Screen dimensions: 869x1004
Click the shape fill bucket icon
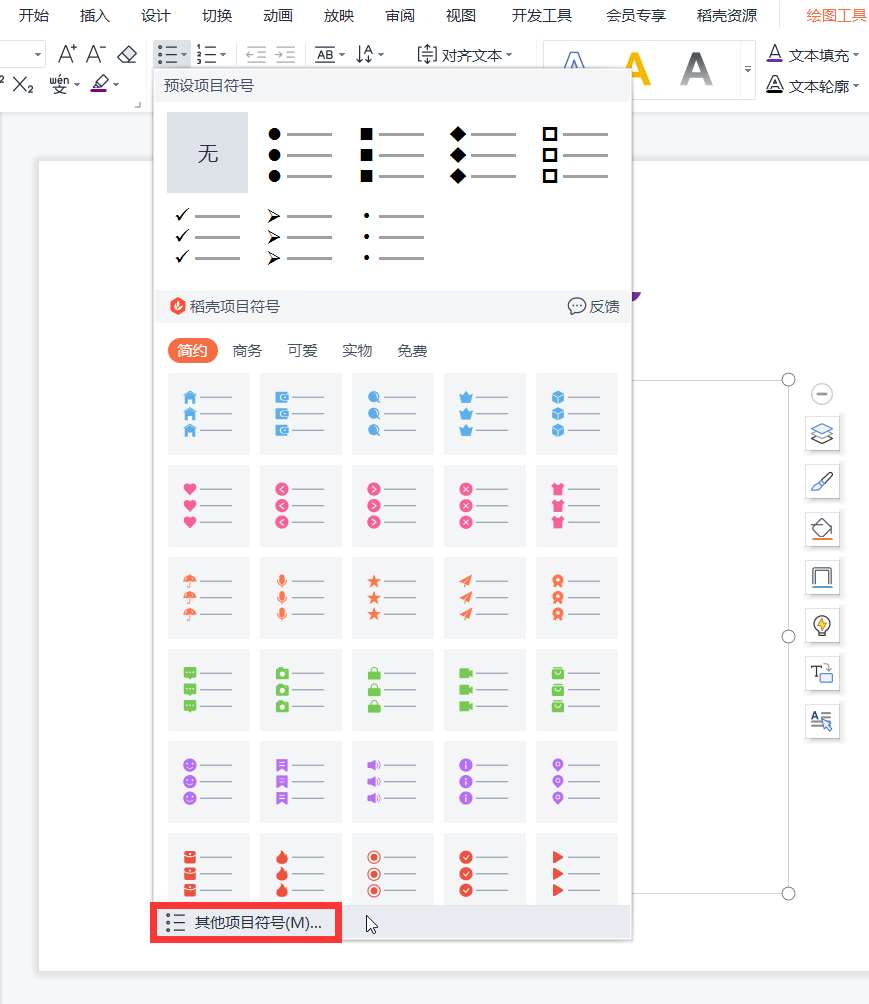pos(822,530)
